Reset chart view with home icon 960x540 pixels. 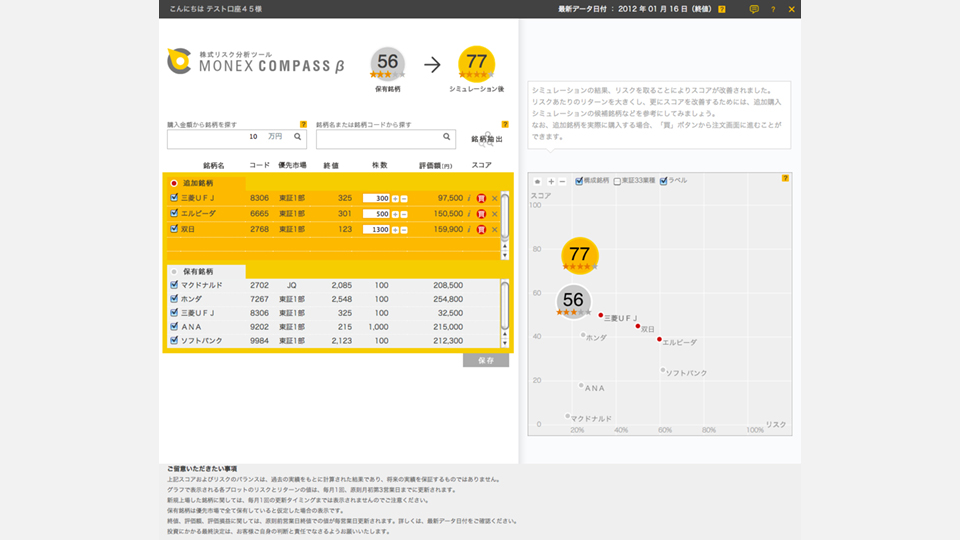click(538, 182)
